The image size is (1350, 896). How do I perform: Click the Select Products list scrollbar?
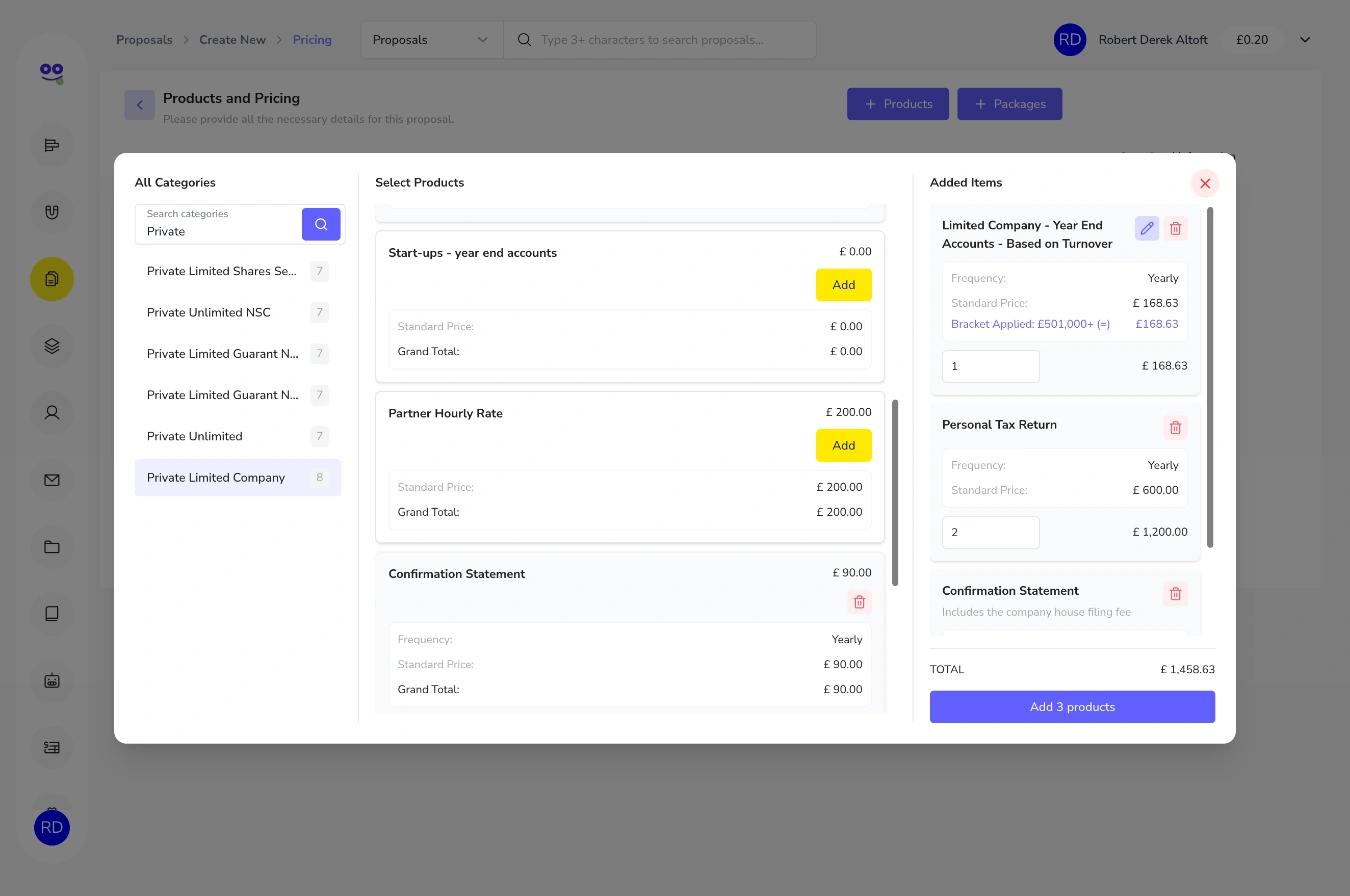point(895,493)
